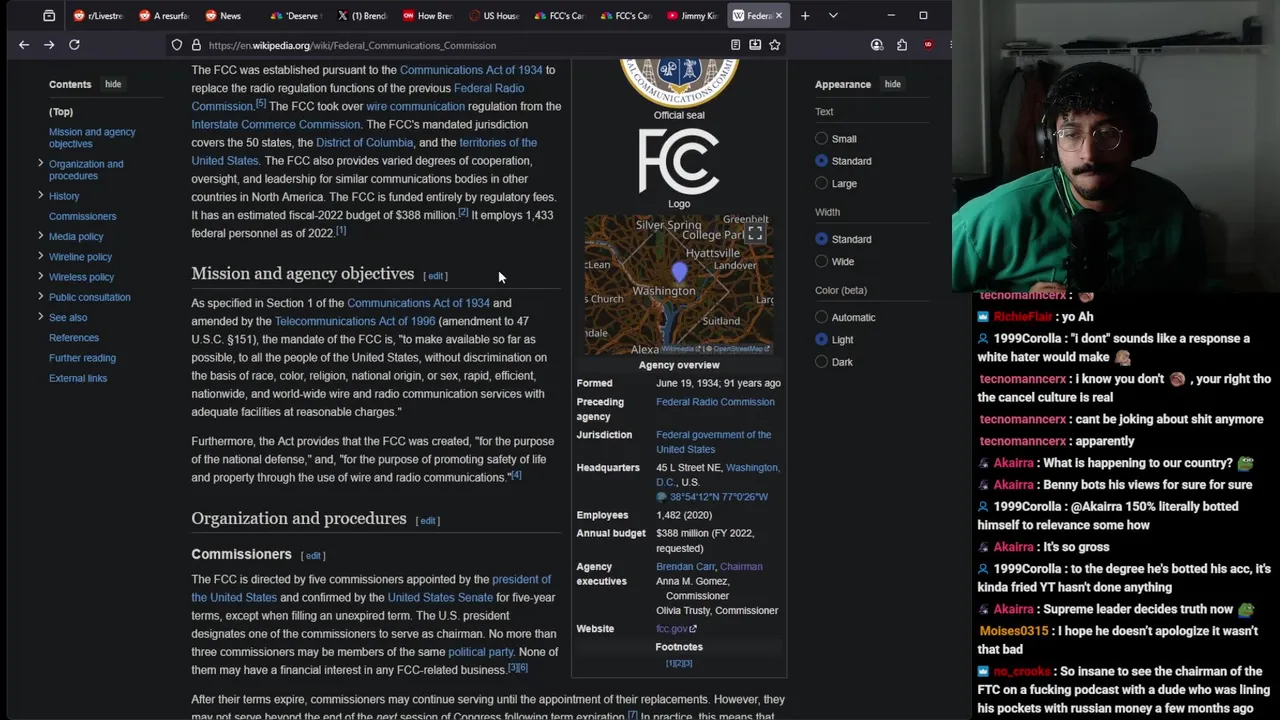Screen dimensions: 1280x720
Task: Jump to (Top) in the Contents list
Action: click(x=61, y=112)
